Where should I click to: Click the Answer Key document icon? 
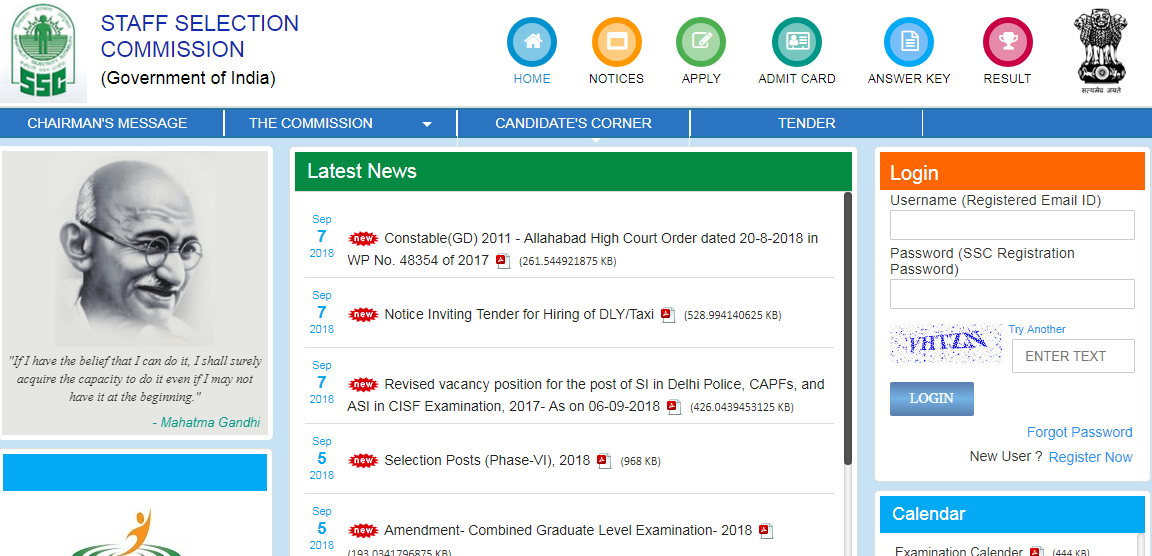click(x=909, y=43)
